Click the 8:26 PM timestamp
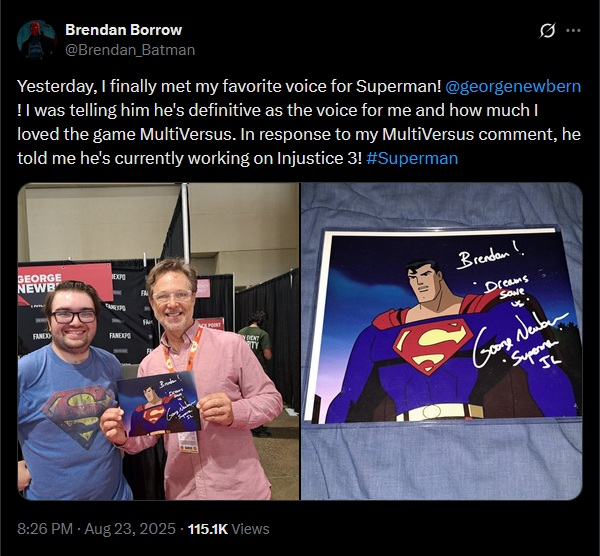This screenshot has width=600, height=556. (x=45, y=529)
